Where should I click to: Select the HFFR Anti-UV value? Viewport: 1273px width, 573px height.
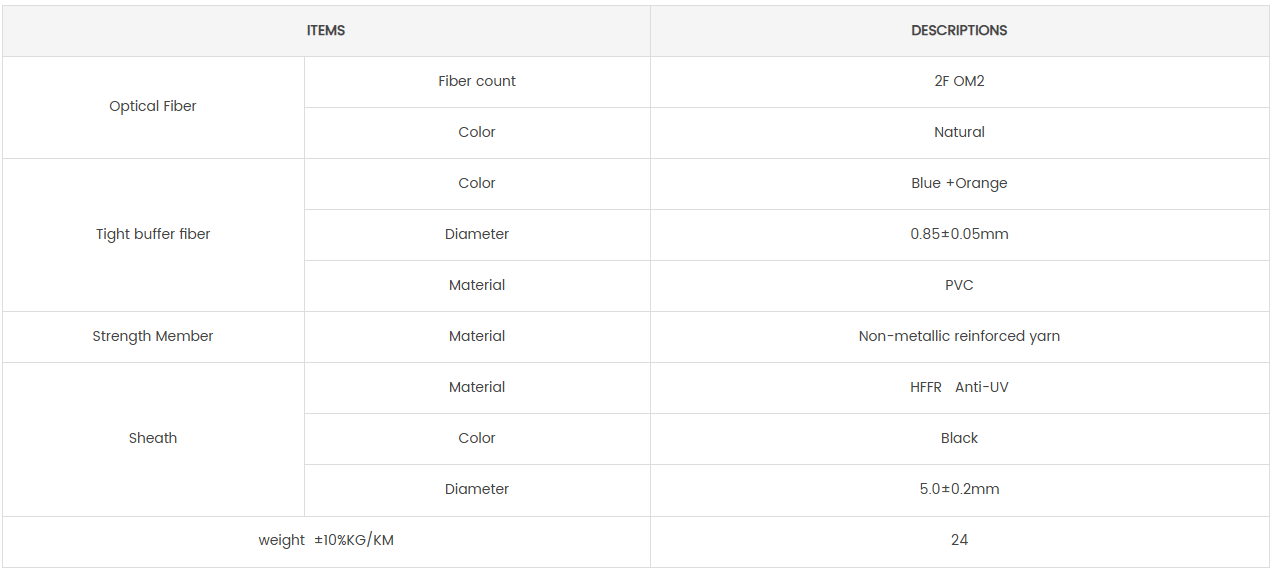click(x=959, y=387)
